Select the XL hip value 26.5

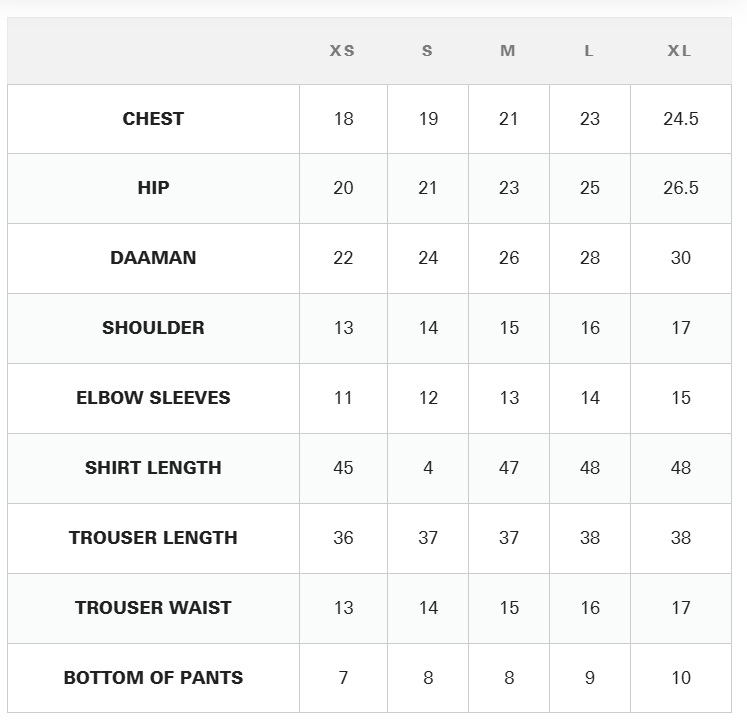[x=681, y=188]
